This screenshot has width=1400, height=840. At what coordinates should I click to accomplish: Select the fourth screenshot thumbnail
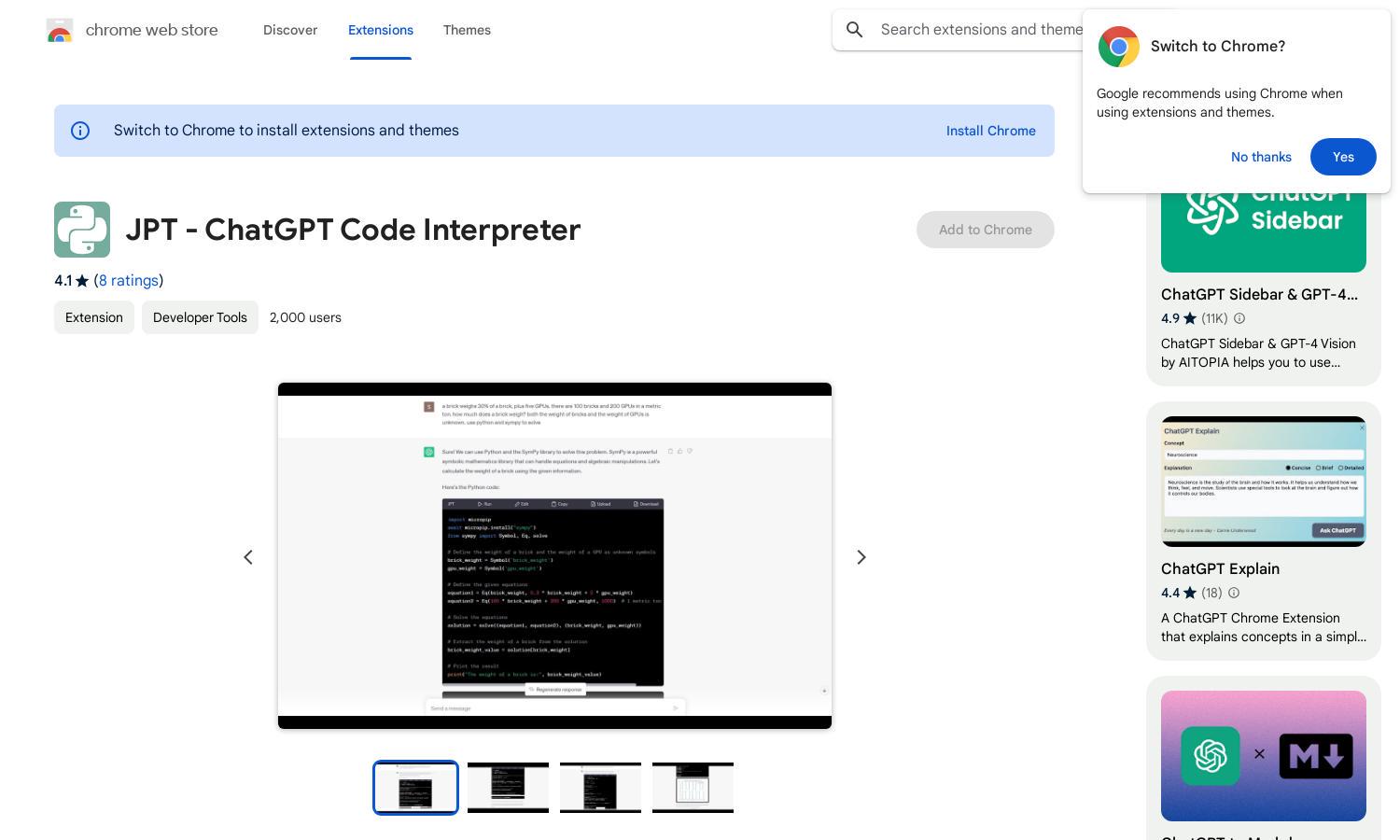click(x=693, y=788)
